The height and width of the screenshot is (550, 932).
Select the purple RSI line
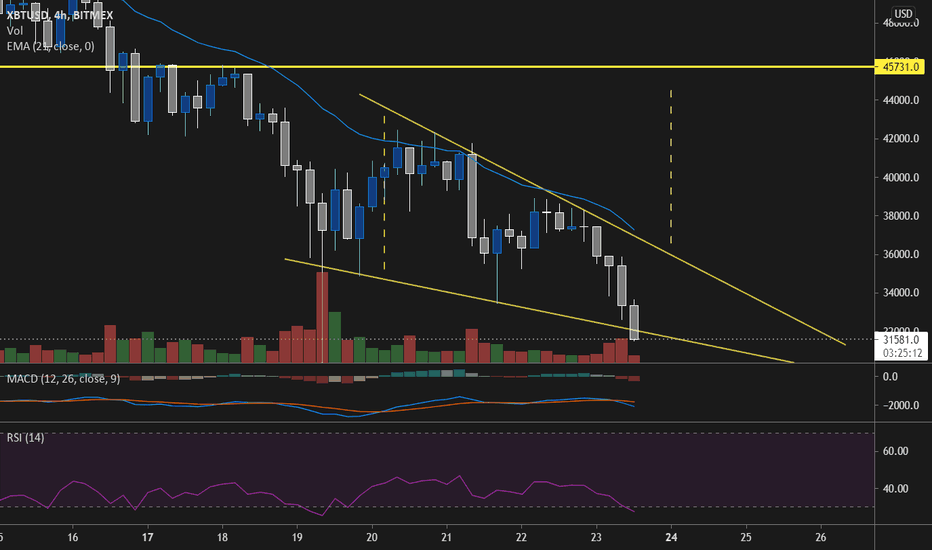coord(317,494)
